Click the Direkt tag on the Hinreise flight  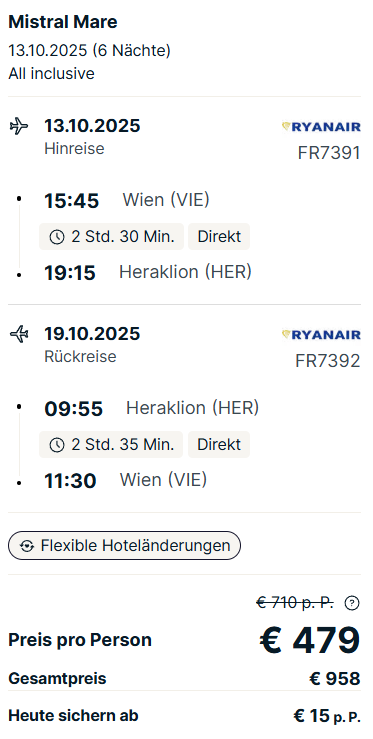(x=219, y=237)
